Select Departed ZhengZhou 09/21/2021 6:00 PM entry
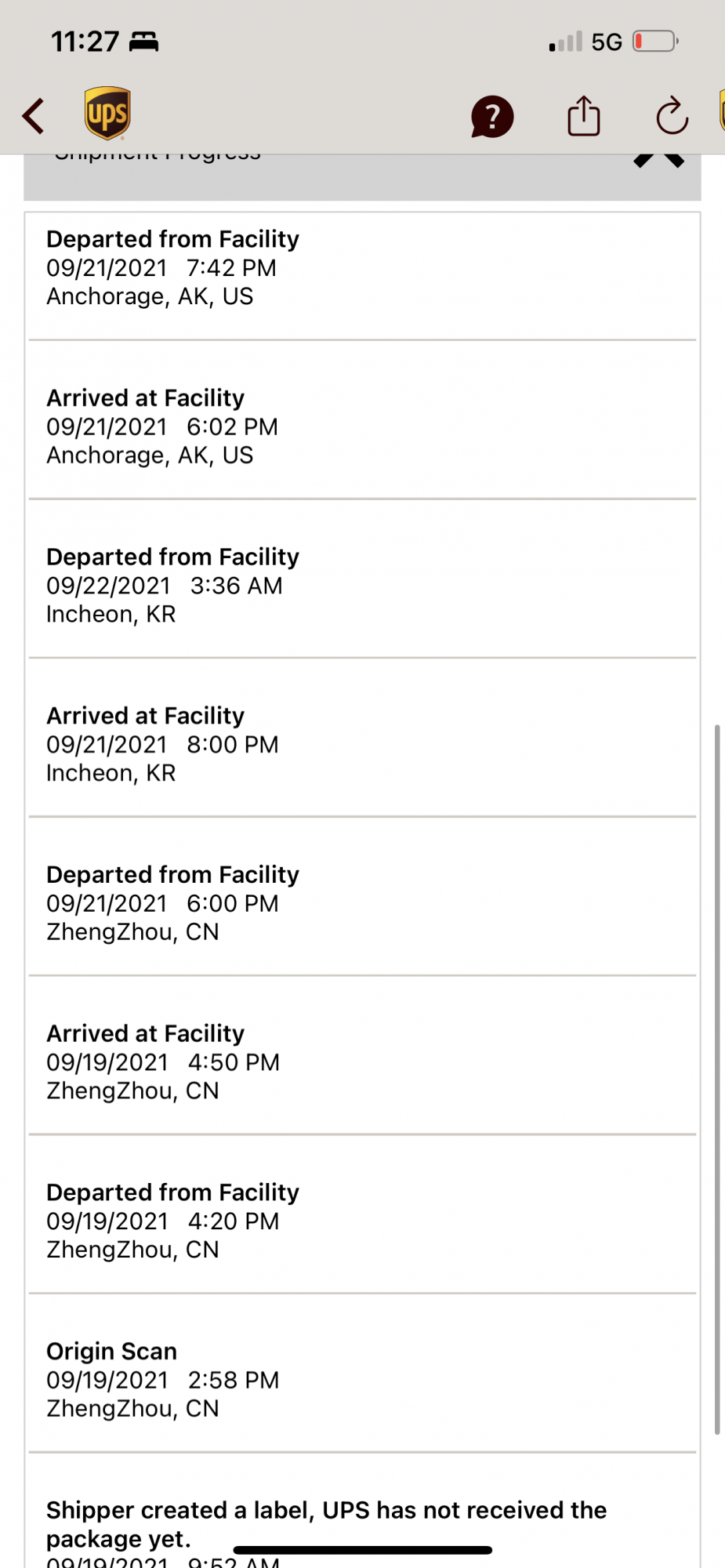The image size is (725, 1568). (362, 903)
